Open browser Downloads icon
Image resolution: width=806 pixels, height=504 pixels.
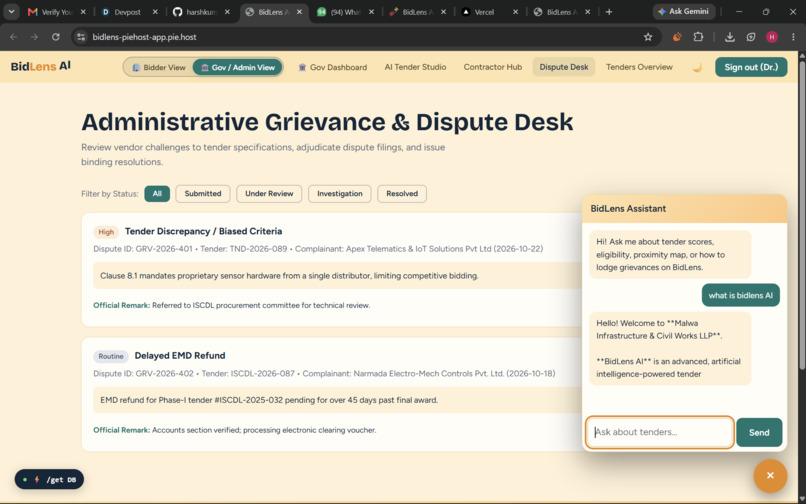click(x=729, y=37)
